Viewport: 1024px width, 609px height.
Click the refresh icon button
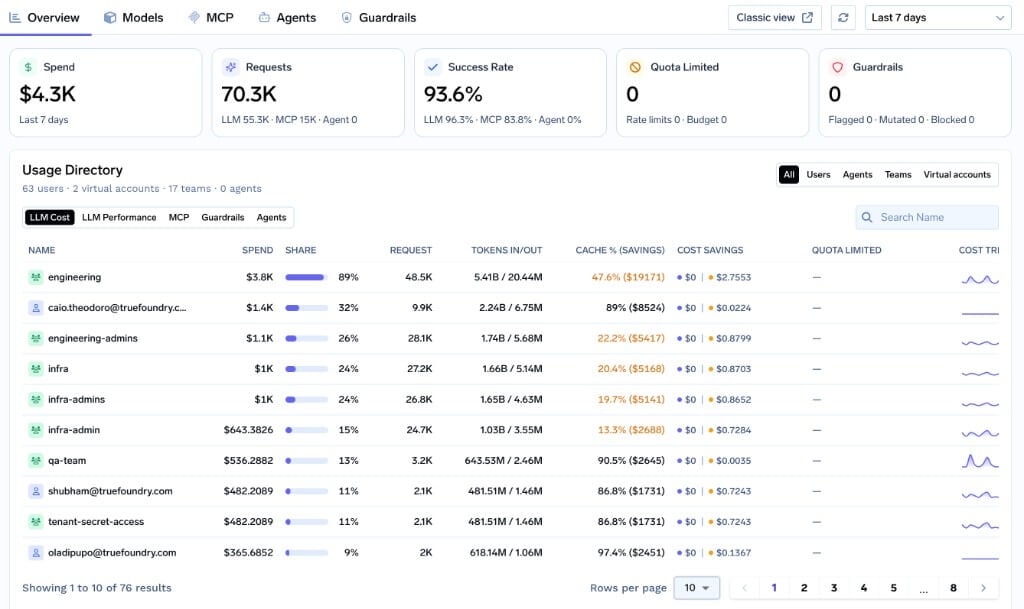coord(843,18)
